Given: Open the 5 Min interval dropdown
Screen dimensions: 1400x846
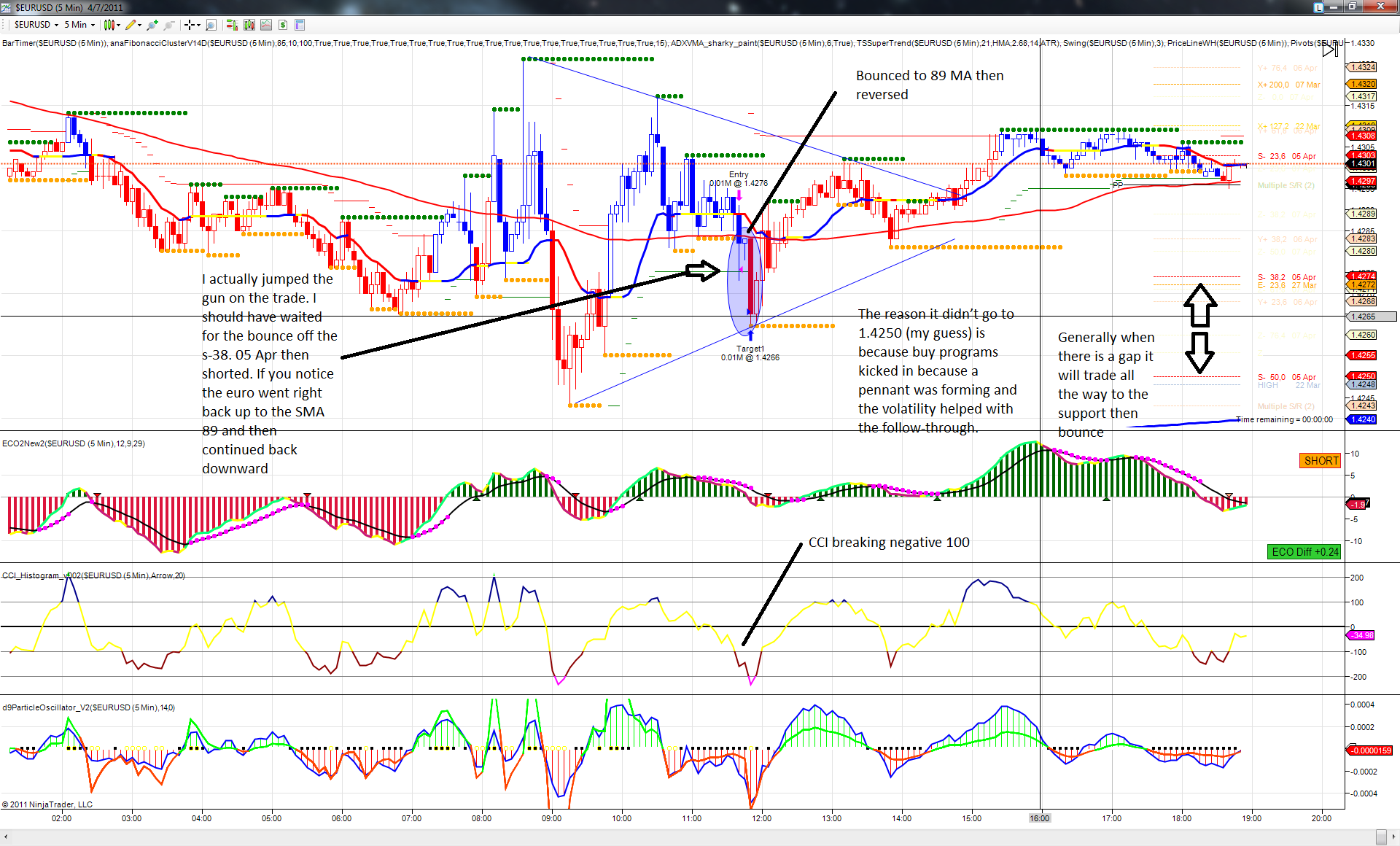Looking at the screenshot, I should (79, 25).
